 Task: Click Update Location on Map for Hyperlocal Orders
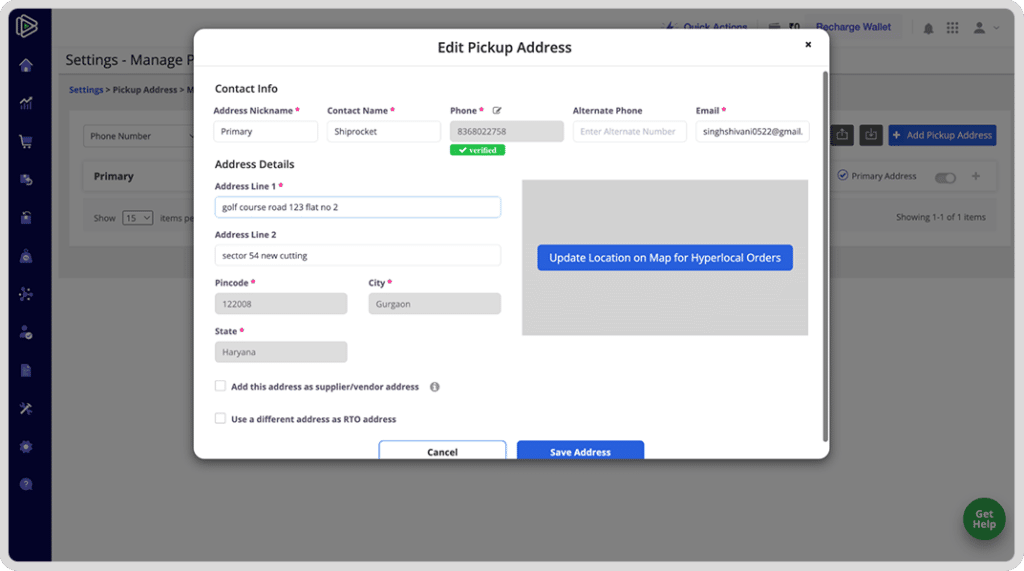[x=665, y=257]
